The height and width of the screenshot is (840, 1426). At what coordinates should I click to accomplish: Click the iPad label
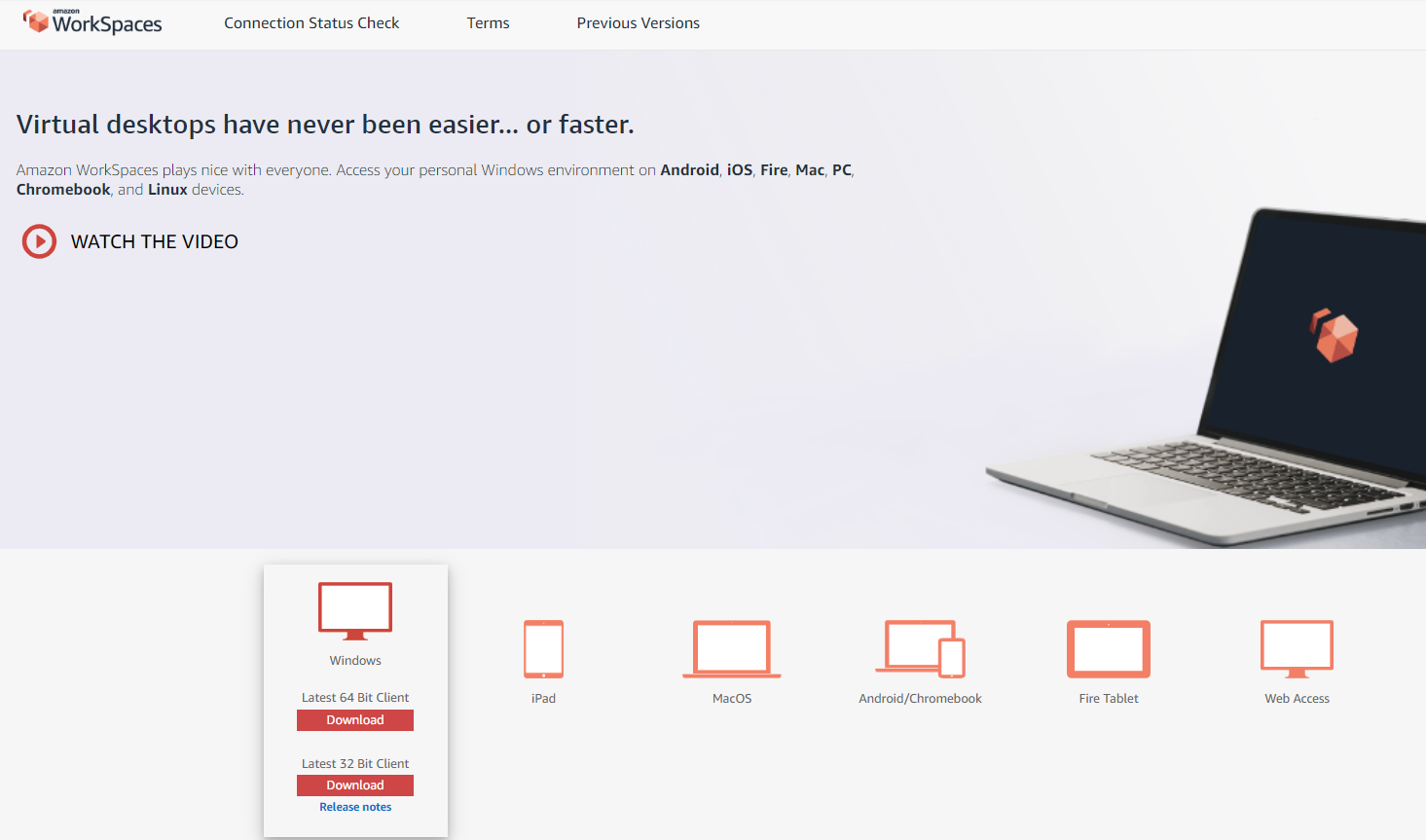click(543, 699)
